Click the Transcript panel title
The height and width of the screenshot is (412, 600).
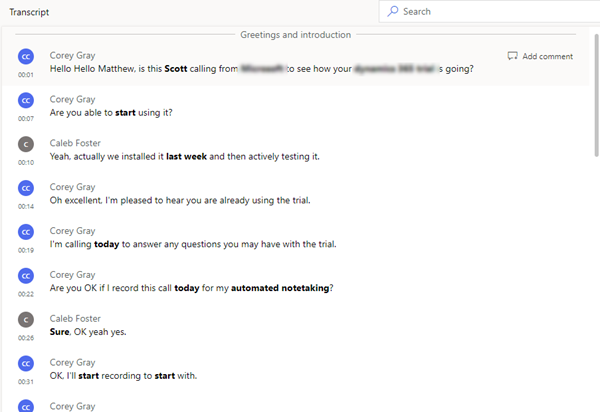29,12
